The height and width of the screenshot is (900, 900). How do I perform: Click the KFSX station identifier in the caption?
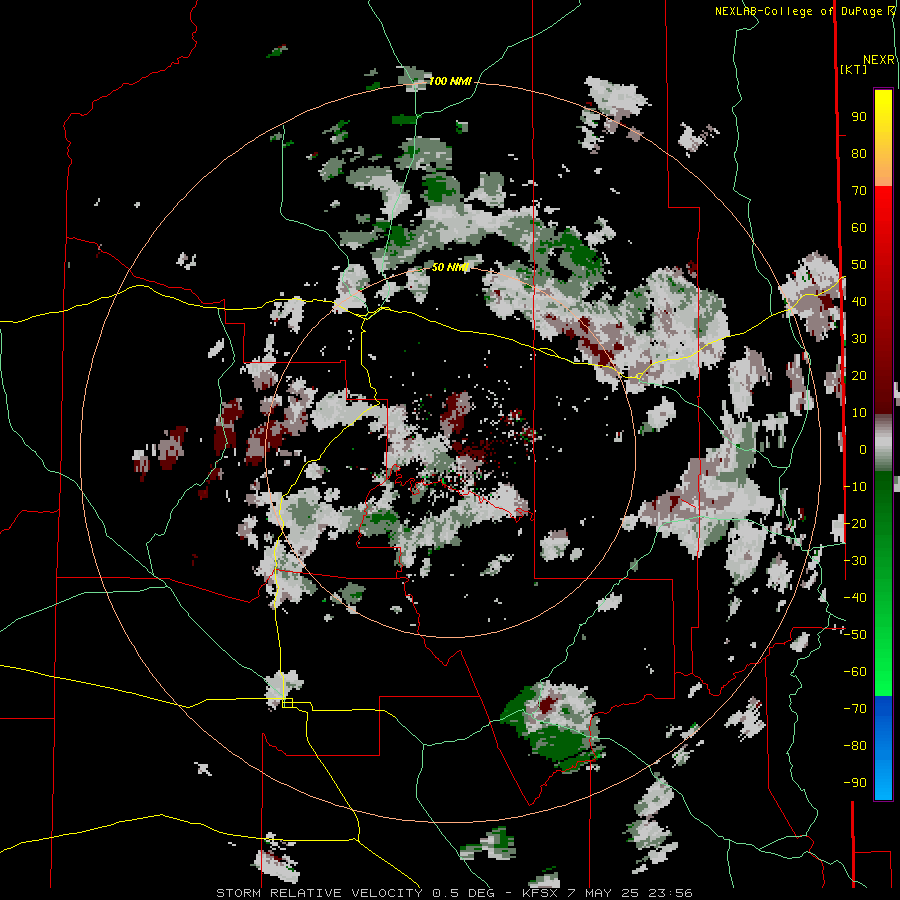[x=541, y=893]
